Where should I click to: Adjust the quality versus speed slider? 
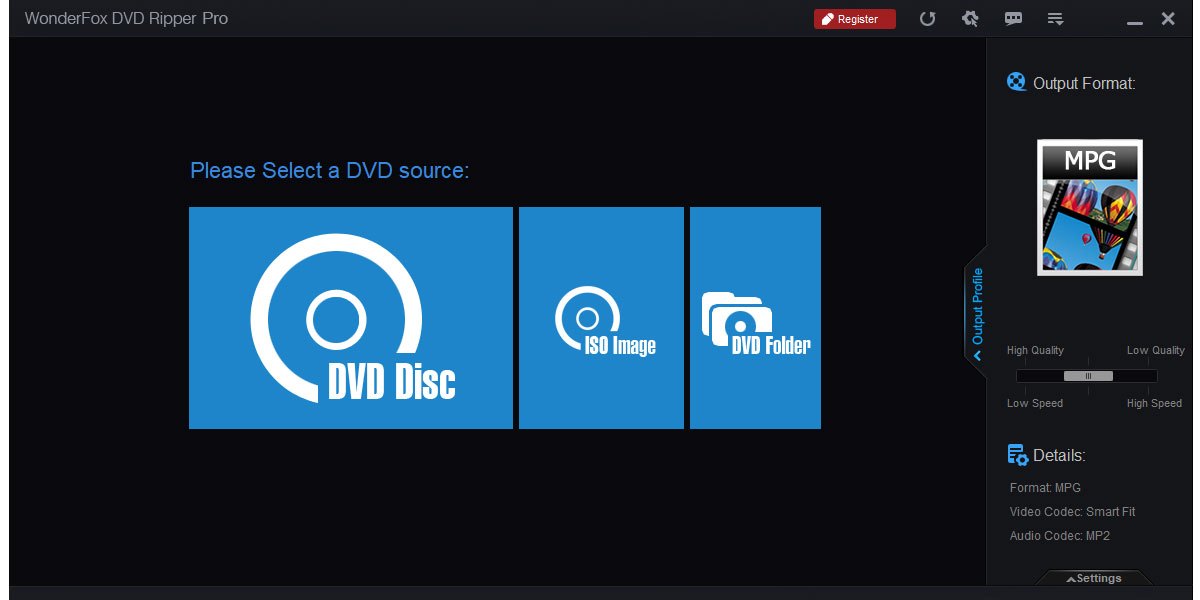click(x=1089, y=376)
